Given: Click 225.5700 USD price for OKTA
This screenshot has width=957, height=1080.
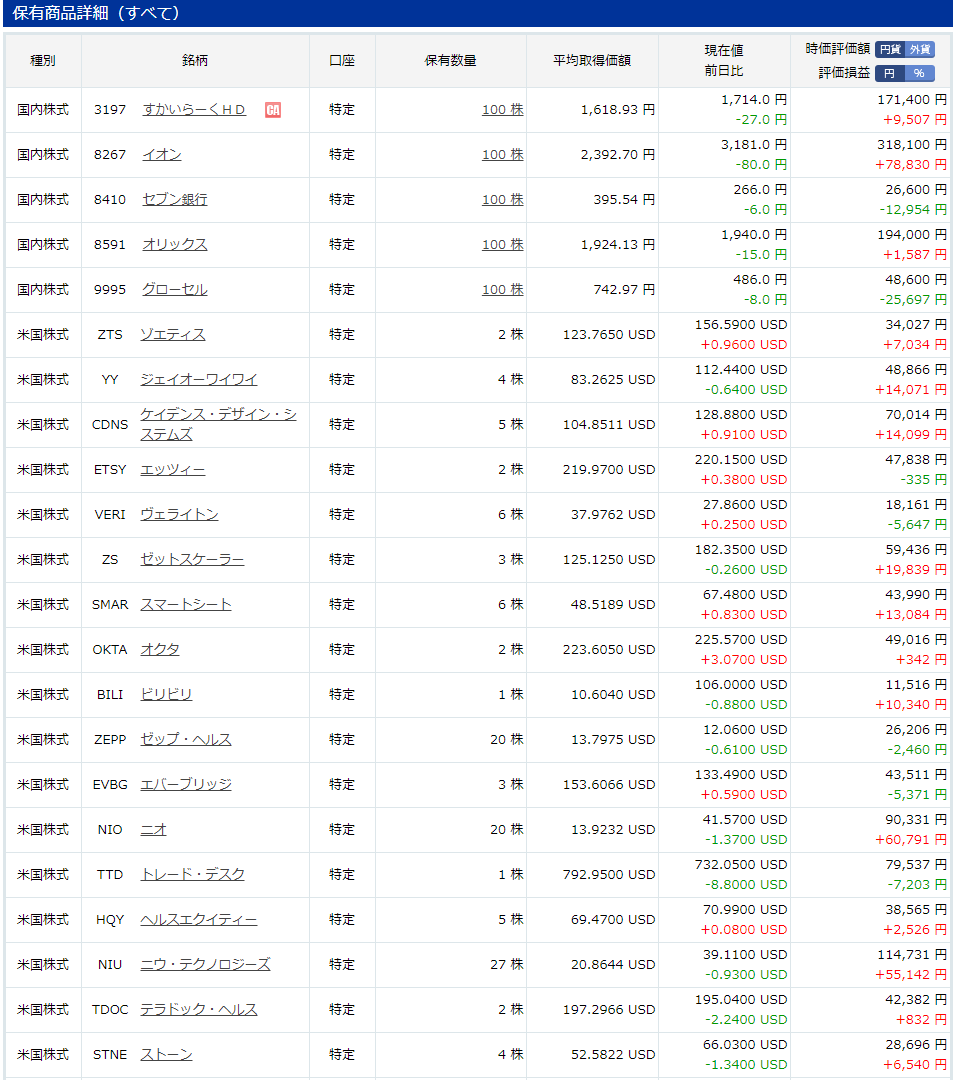Looking at the screenshot, I should point(741,640).
